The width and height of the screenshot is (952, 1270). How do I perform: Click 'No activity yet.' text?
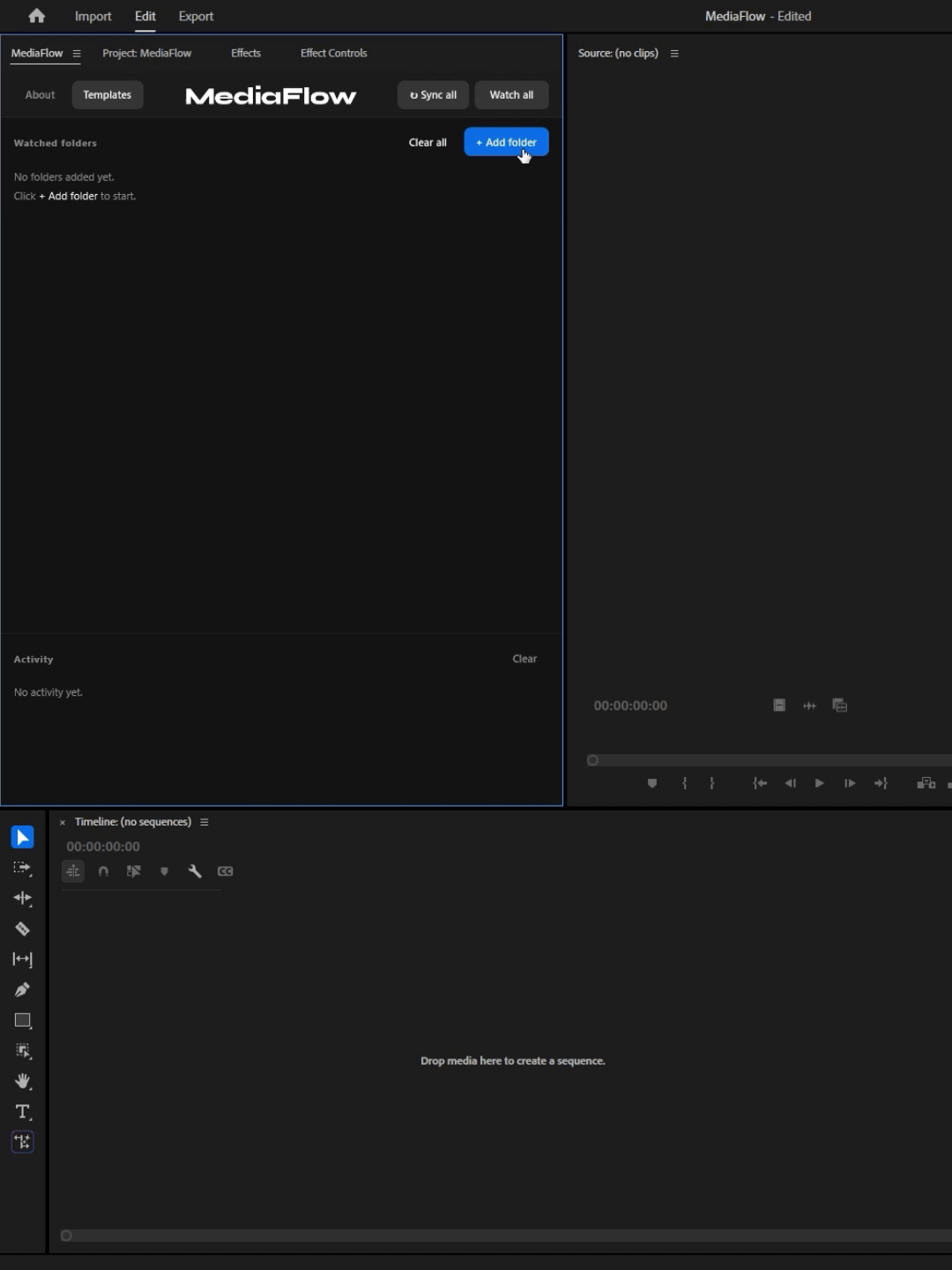(48, 692)
